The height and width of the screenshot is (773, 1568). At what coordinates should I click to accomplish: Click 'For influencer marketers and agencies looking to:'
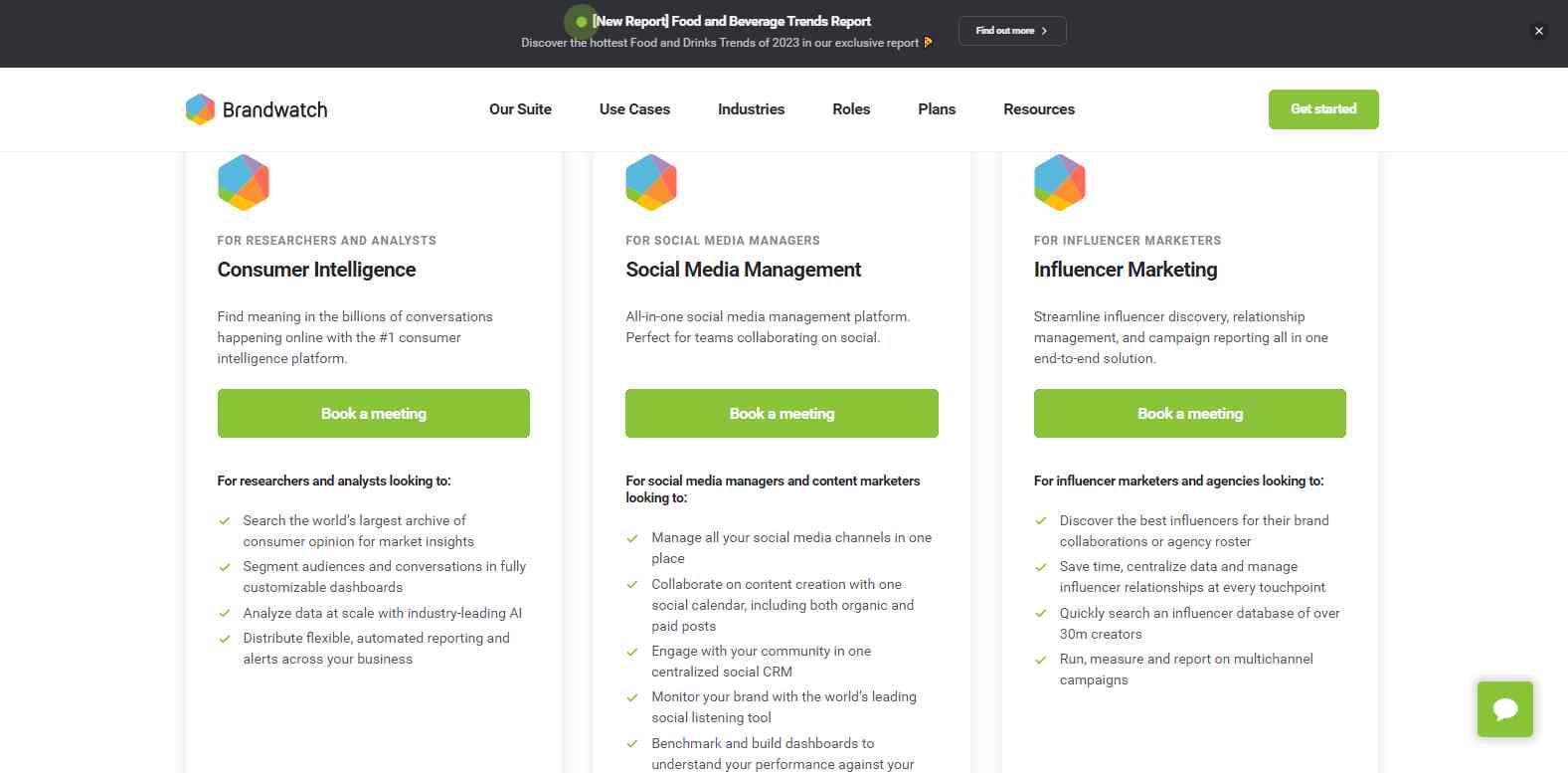(x=1179, y=481)
